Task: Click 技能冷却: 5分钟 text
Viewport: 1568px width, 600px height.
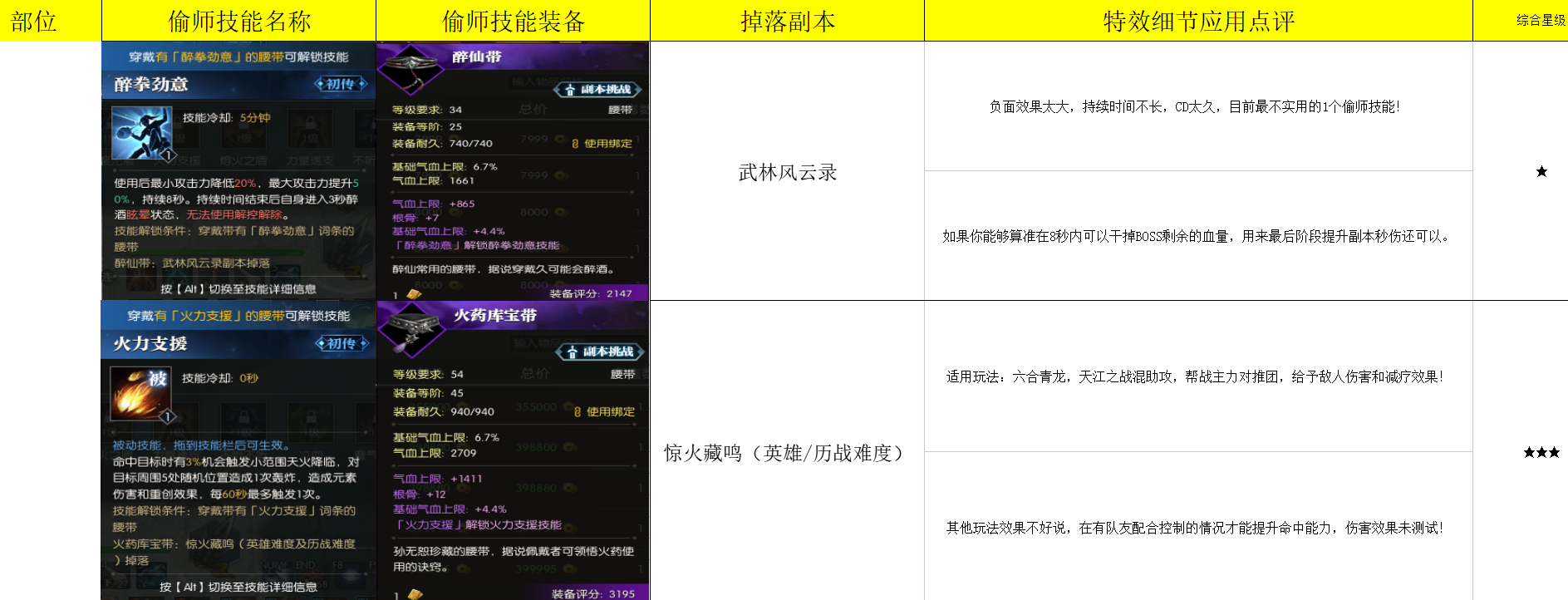Action: [x=226, y=118]
